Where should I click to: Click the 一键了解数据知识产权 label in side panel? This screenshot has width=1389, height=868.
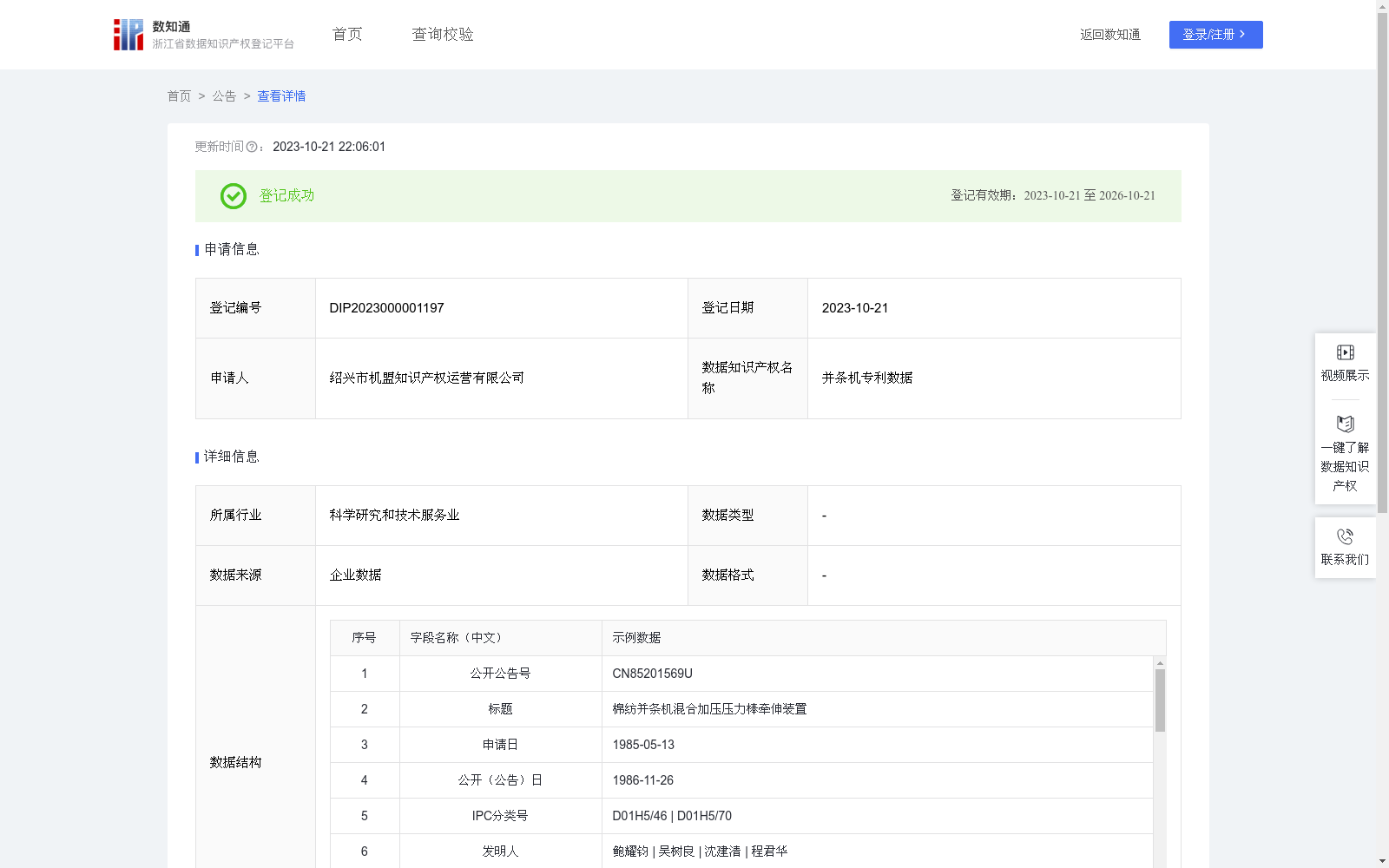tap(1346, 467)
